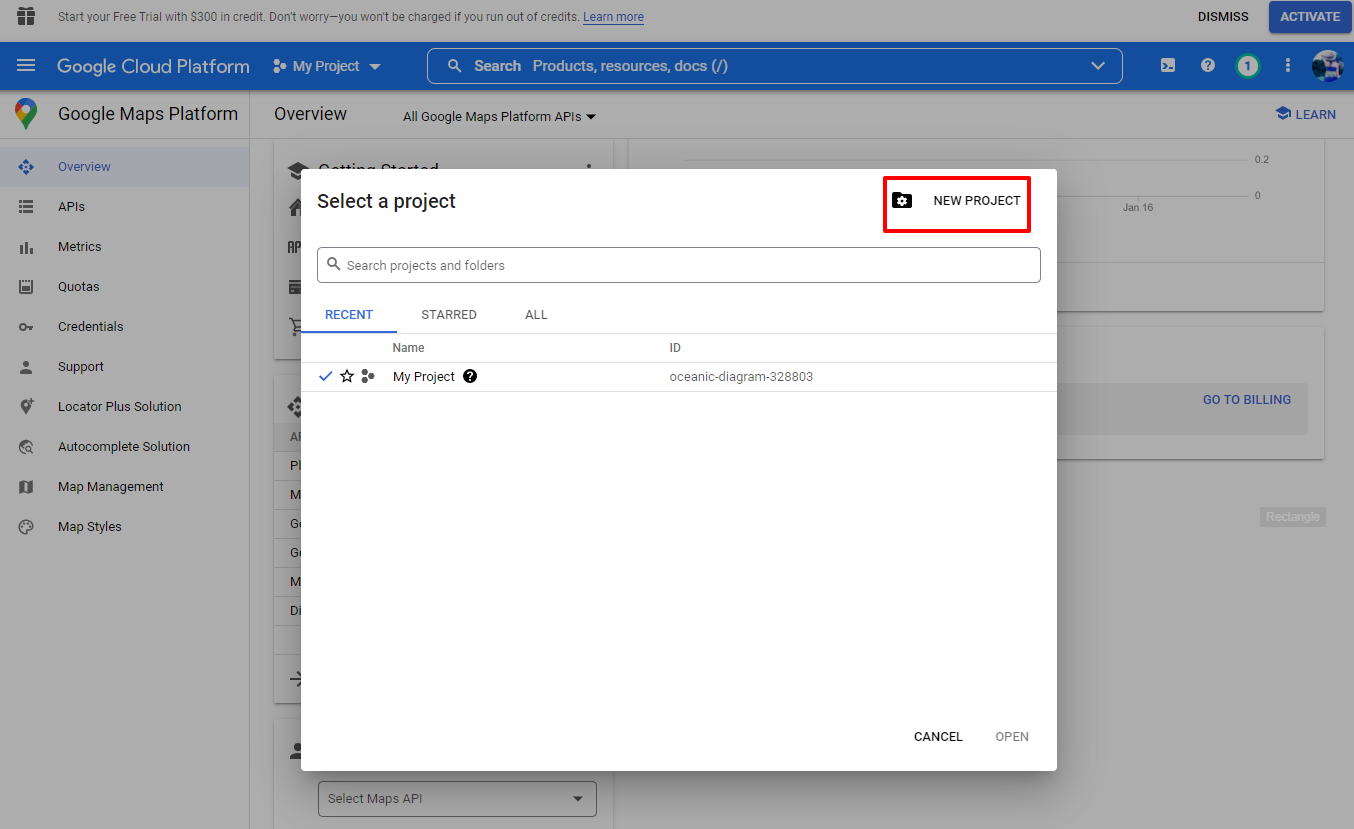Open the help question mark icon
The image size is (1354, 829).
(x=1208, y=66)
